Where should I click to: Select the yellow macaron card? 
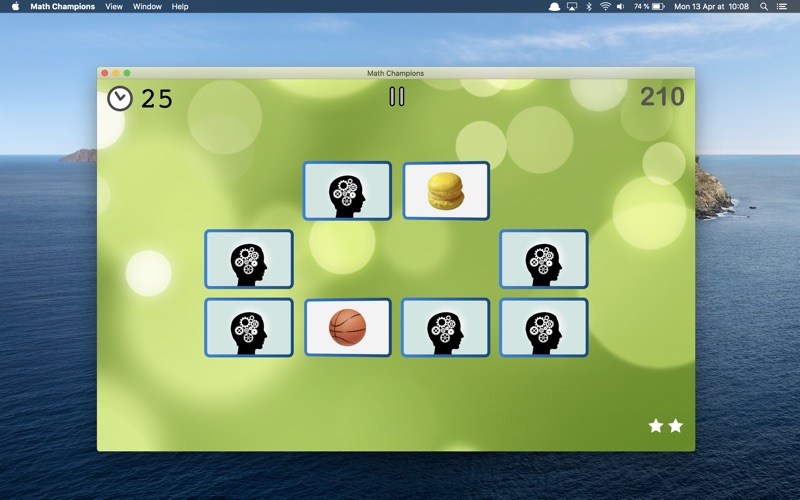coord(446,191)
